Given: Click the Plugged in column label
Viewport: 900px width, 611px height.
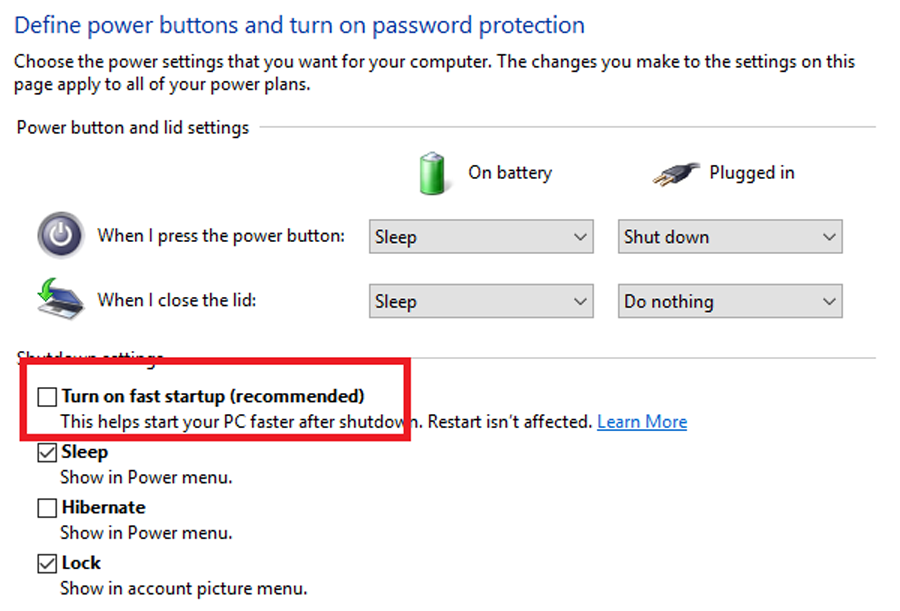Looking at the screenshot, I should (752, 173).
